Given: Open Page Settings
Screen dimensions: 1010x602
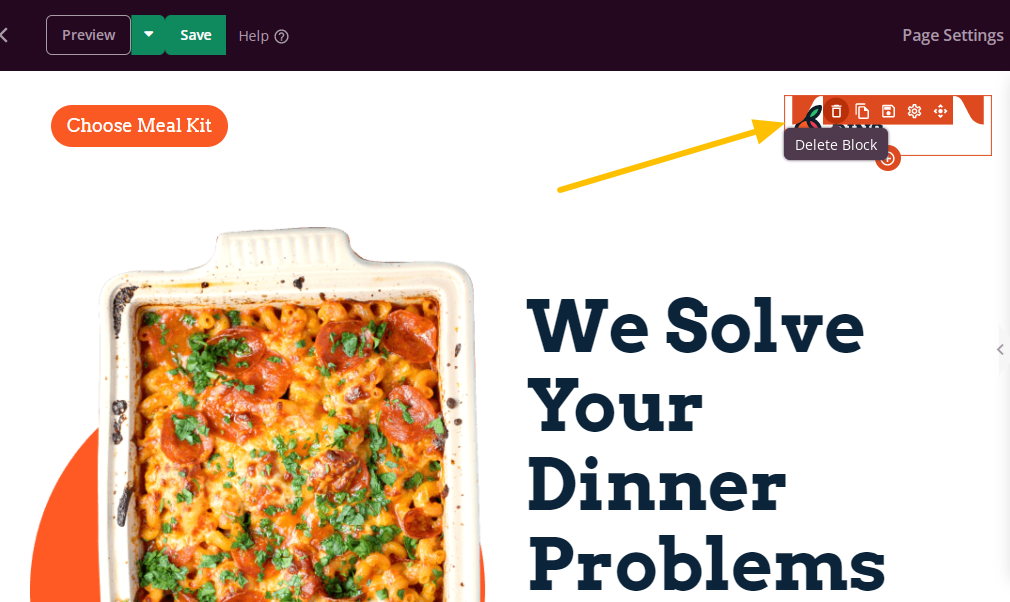Looking at the screenshot, I should click(x=953, y=35).
